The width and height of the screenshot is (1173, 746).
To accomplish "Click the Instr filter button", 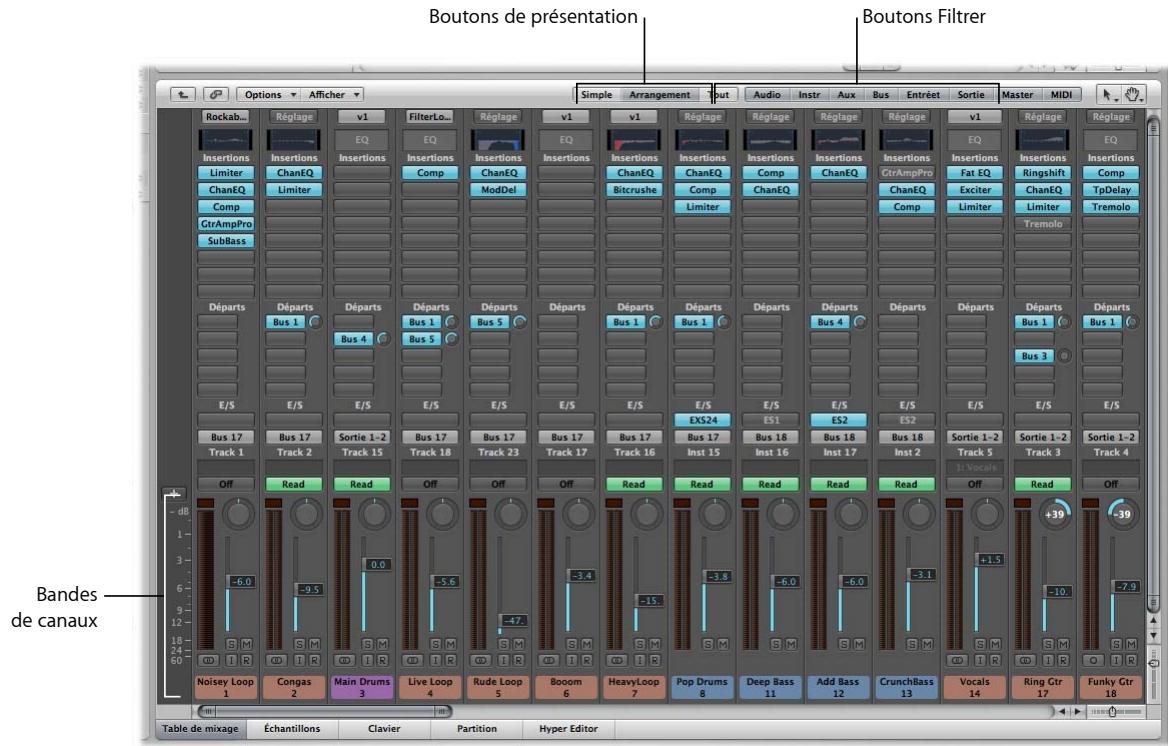I will [809, 95].
